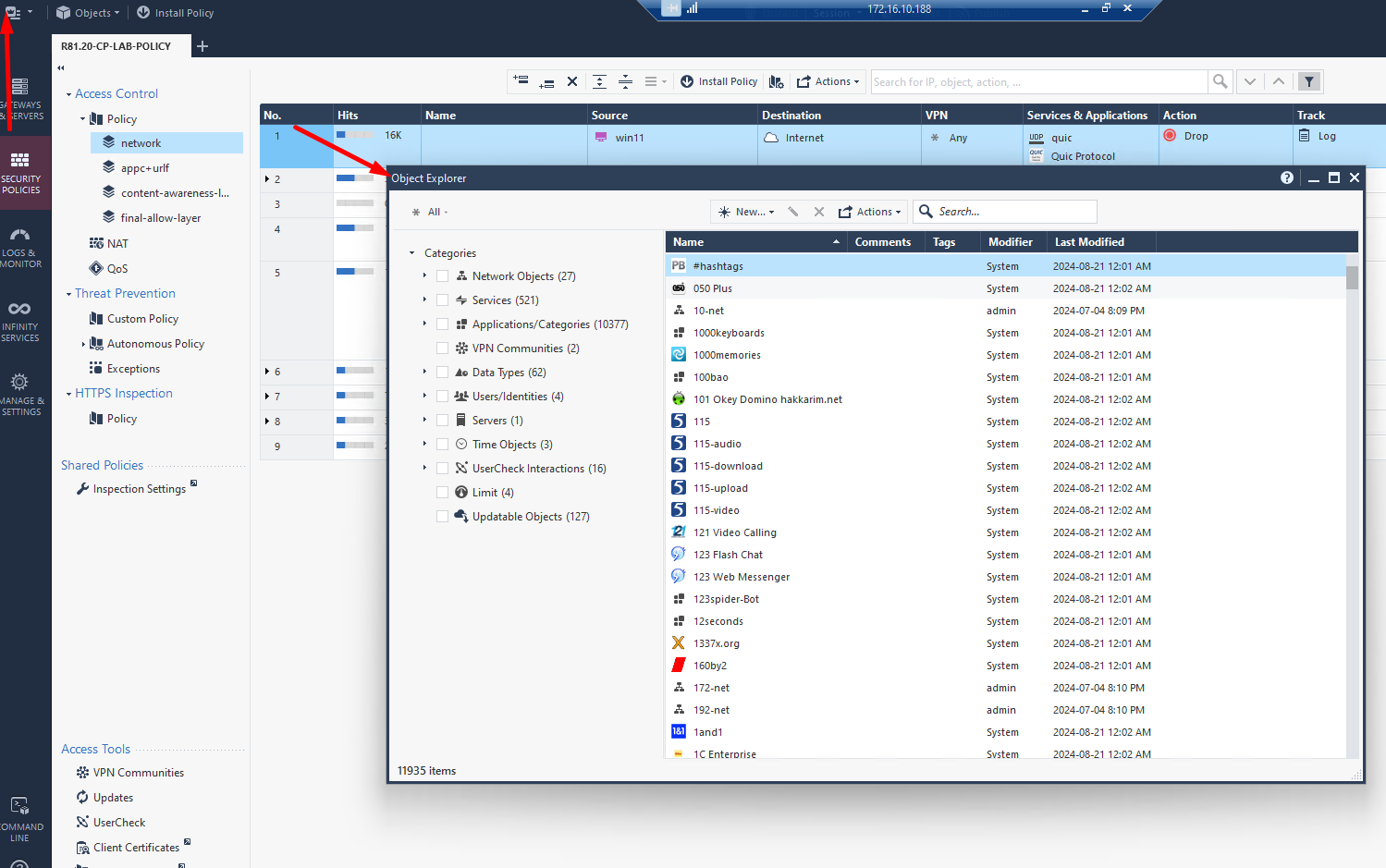
Task: Check the VPN Communities category checkbox
Action: 442,348
